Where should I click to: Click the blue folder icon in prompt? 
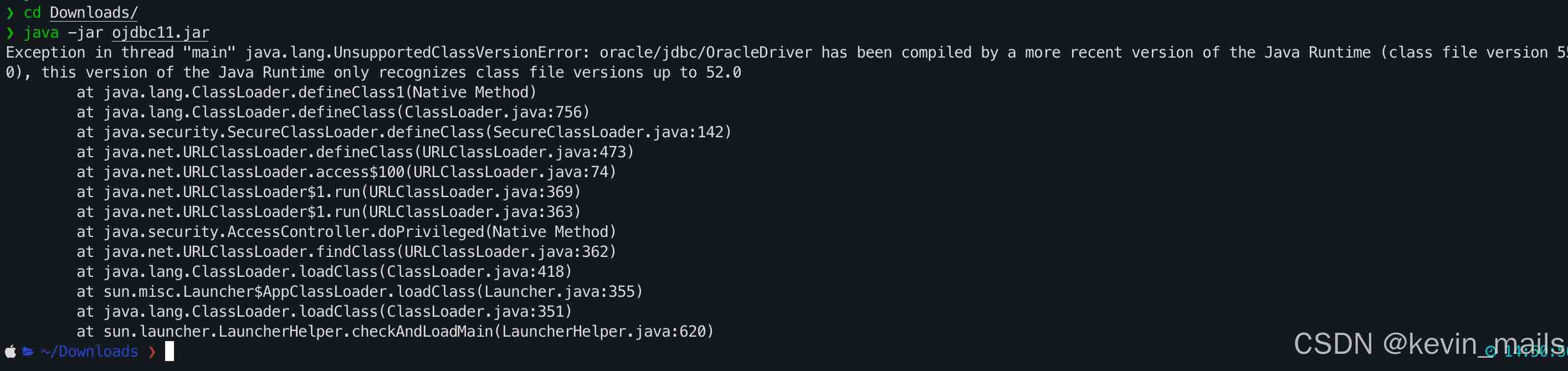[28, 352]
